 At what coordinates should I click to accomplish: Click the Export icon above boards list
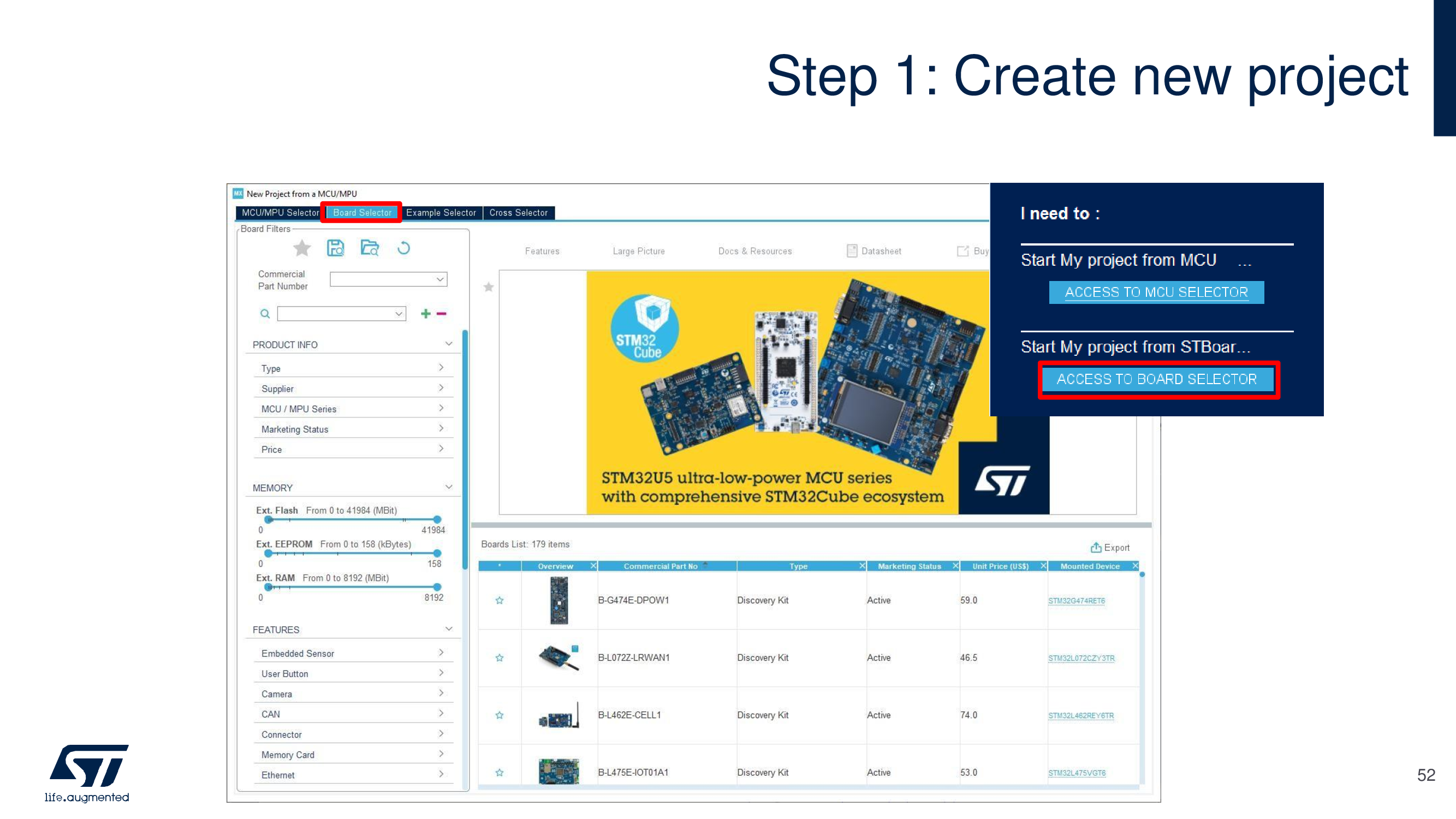coord(1095,547)
